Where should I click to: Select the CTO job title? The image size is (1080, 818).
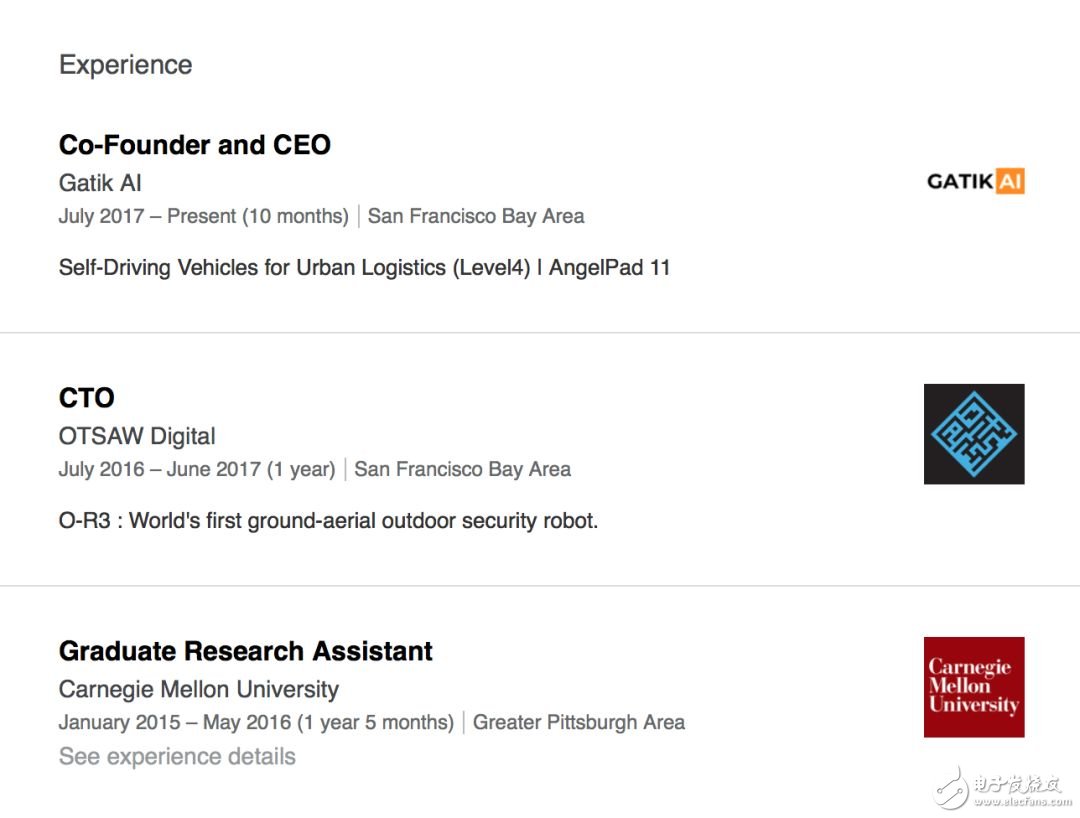pyautogui.click(x=87, y=398)
